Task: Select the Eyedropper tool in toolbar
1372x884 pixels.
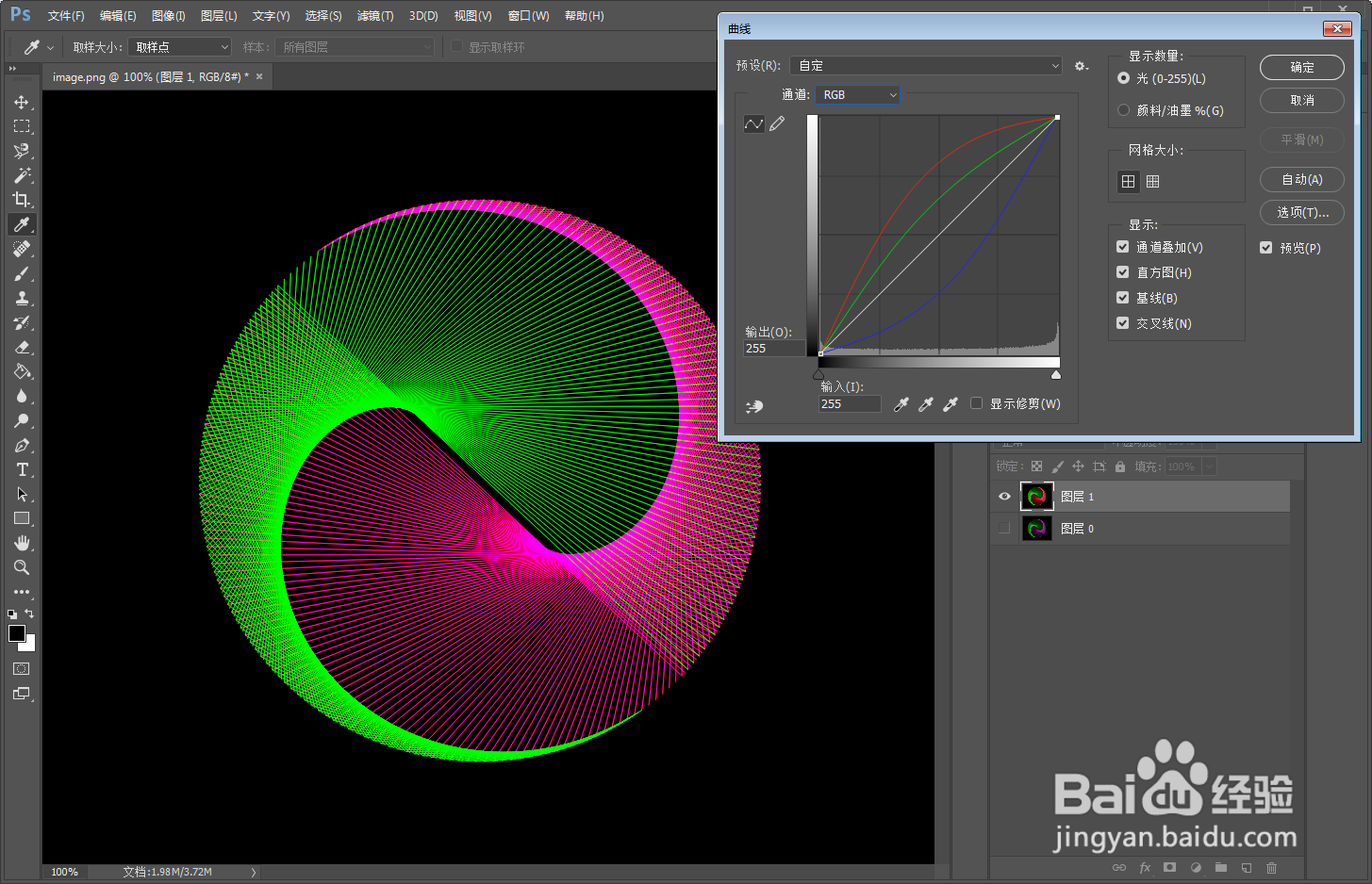Action: click(x=22, y=224)
